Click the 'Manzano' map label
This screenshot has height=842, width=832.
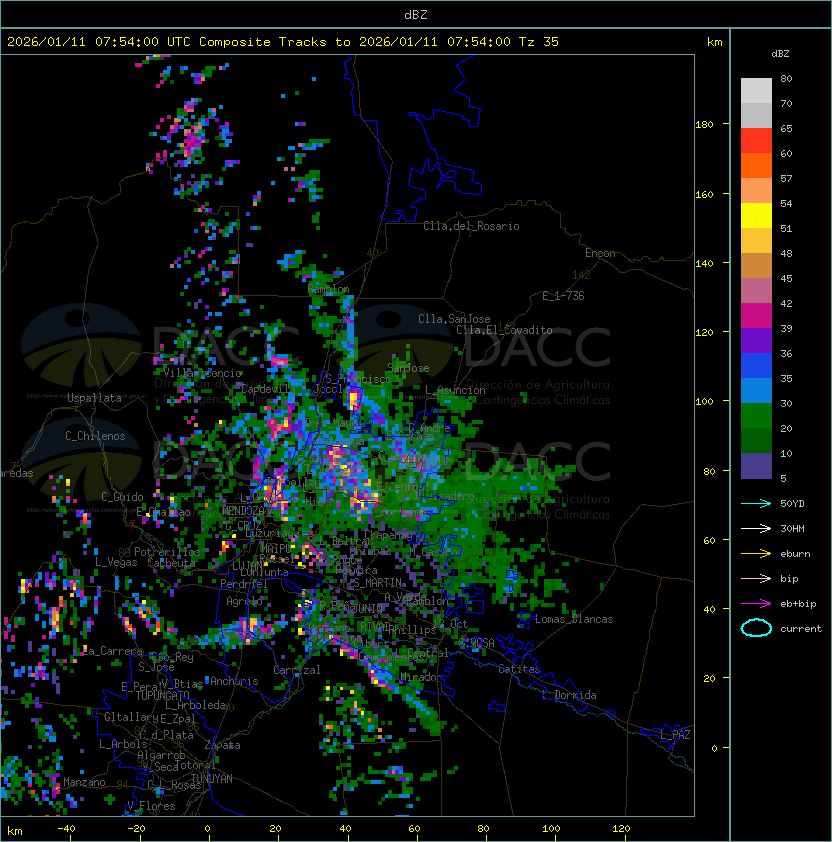(84, 782)
